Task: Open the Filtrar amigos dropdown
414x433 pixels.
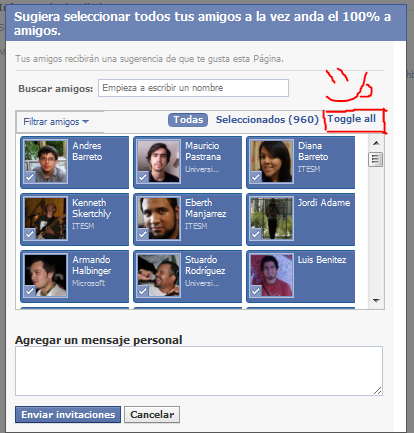Action: point(56,122)
